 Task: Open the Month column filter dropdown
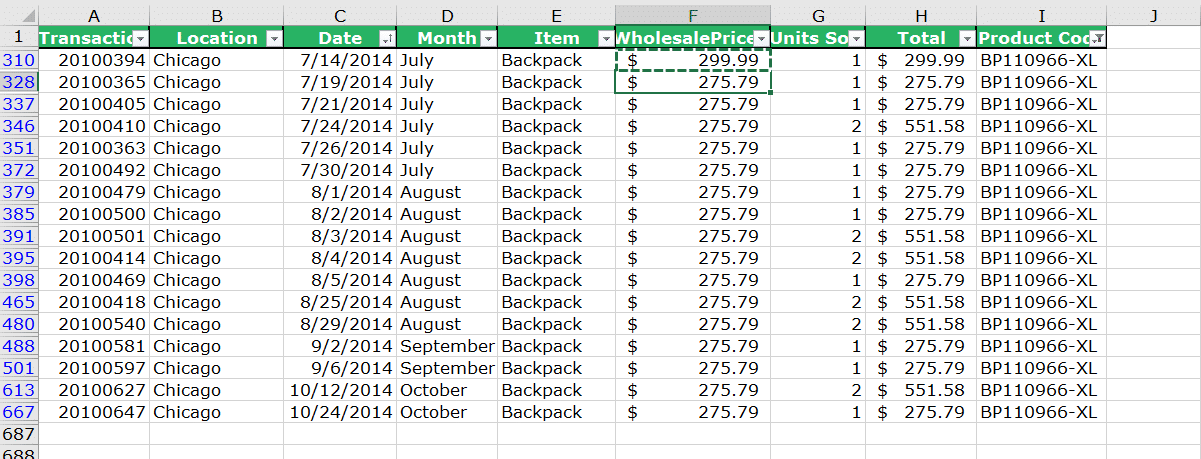(x=488, y=38)
